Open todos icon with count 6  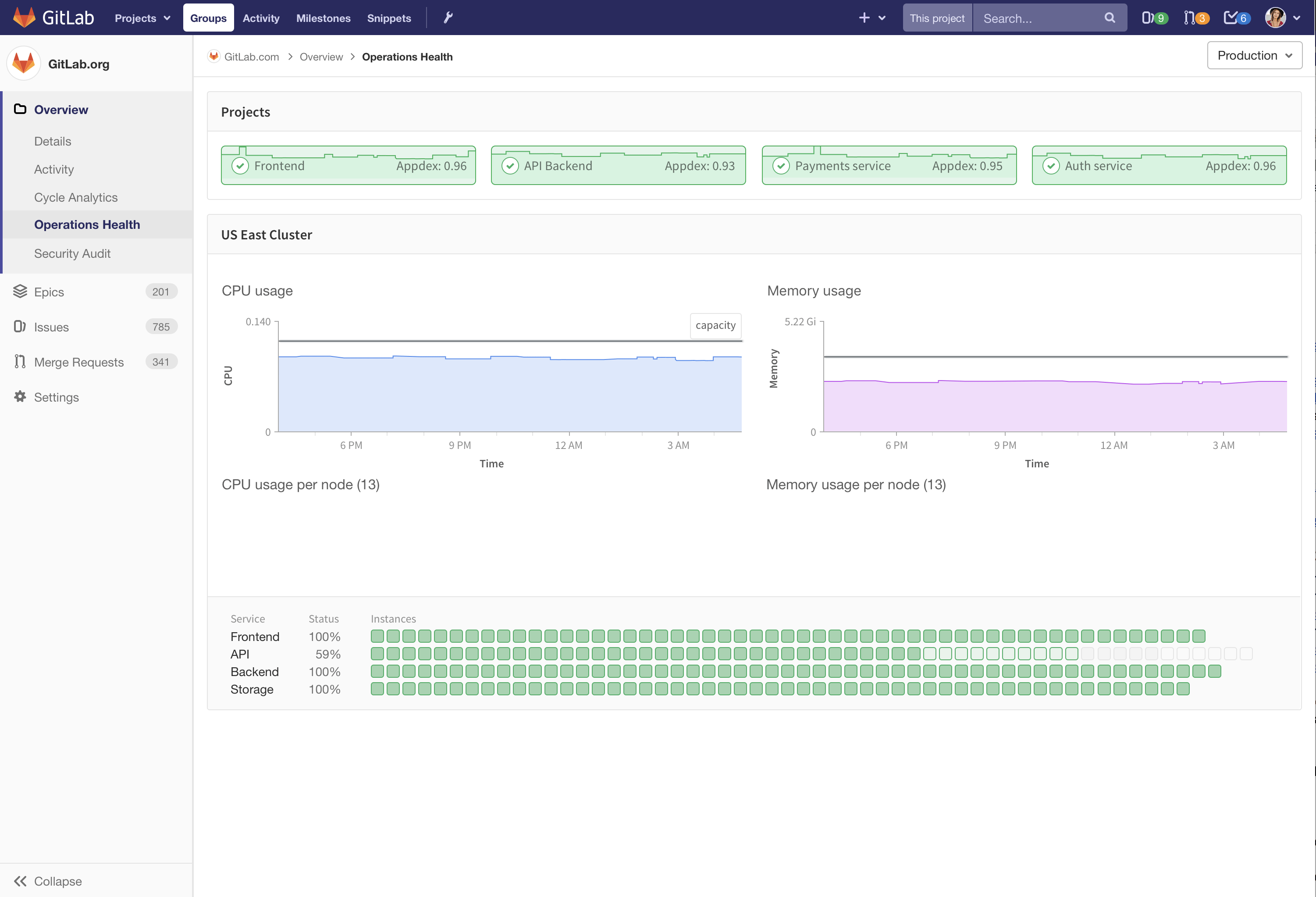click(x=1237, y=18)
